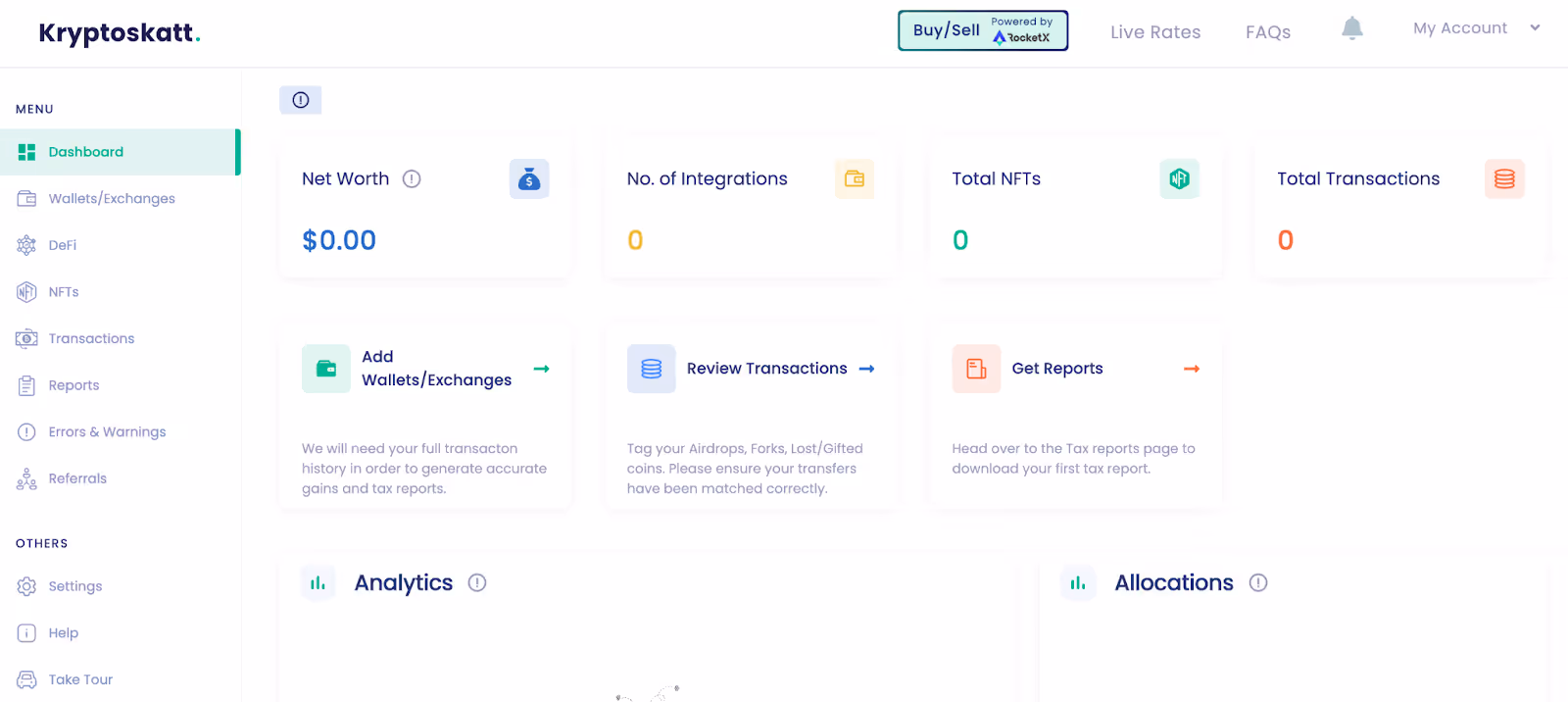Click the Allocations bar chart icon
The width and height of the screenshot is (1568, 702).
pyautogui.click(x=1078, y=583)
